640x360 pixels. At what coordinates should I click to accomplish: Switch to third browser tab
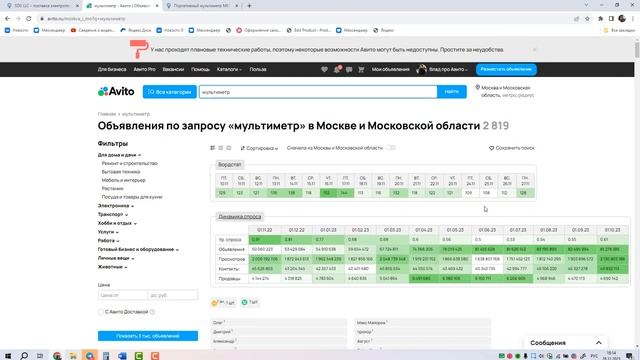[x=201, y=6]
